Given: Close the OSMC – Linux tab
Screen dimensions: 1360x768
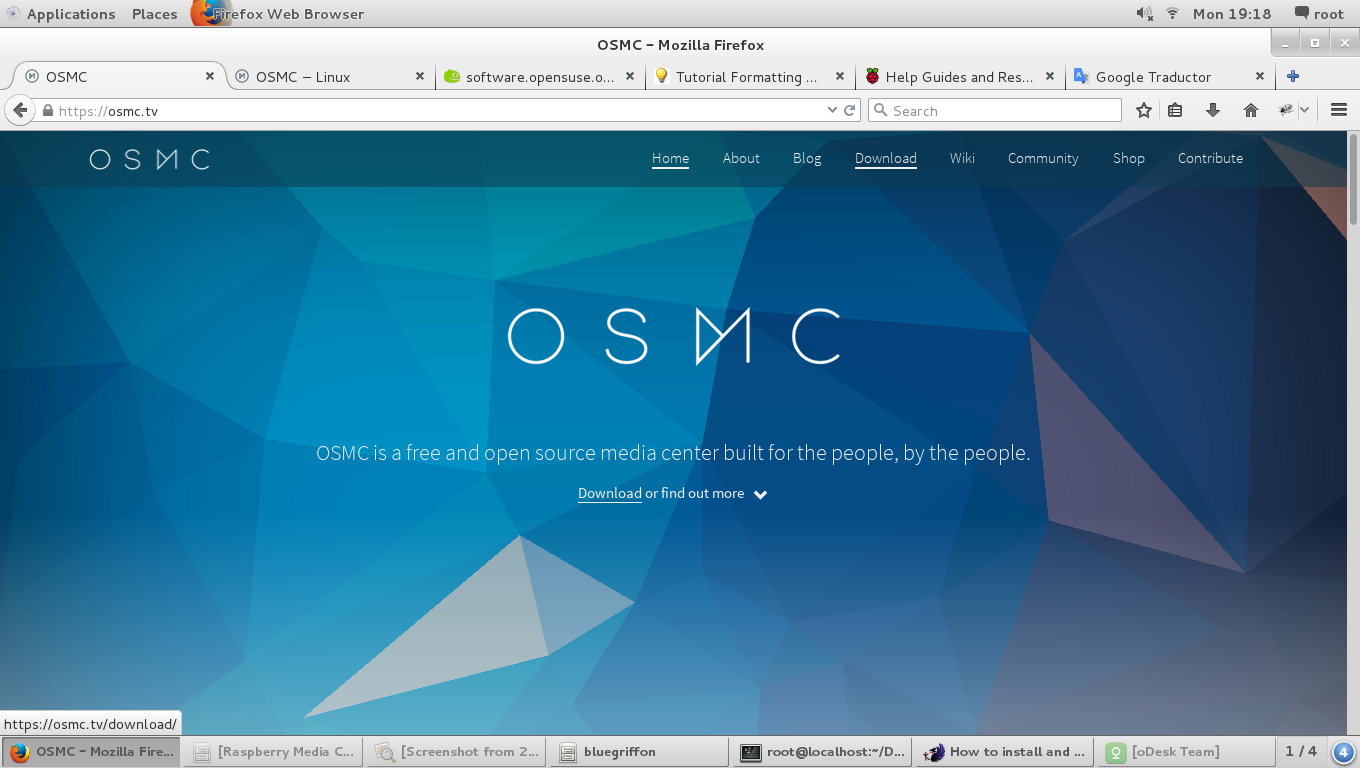Looking at the screenshot, I should (420, 76).
